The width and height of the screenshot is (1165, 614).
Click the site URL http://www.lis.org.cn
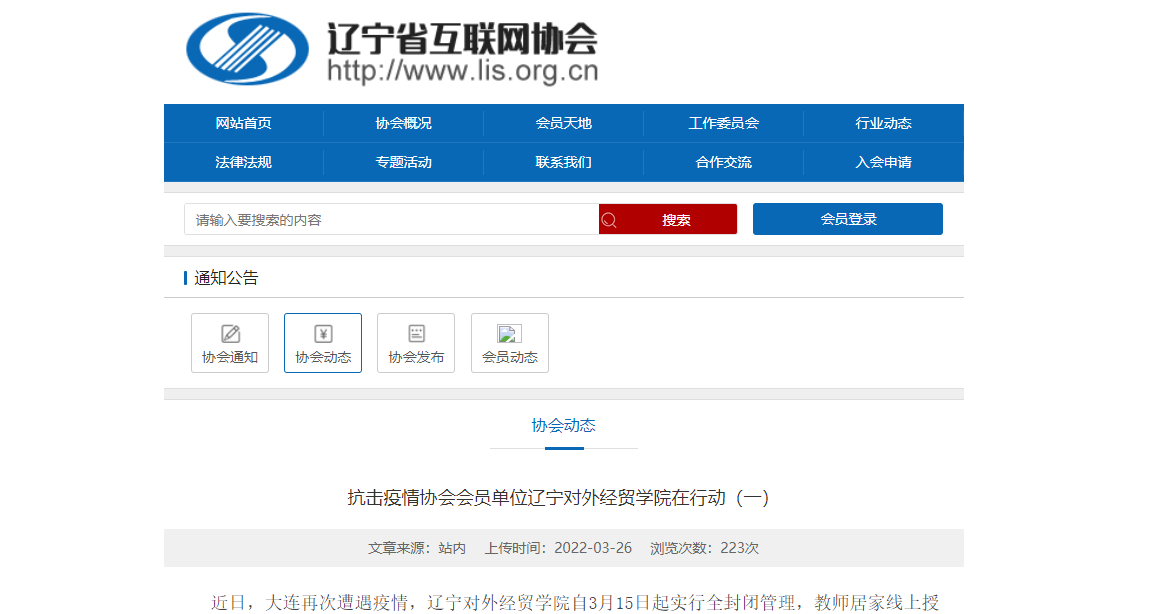click(x=462, y=71)
